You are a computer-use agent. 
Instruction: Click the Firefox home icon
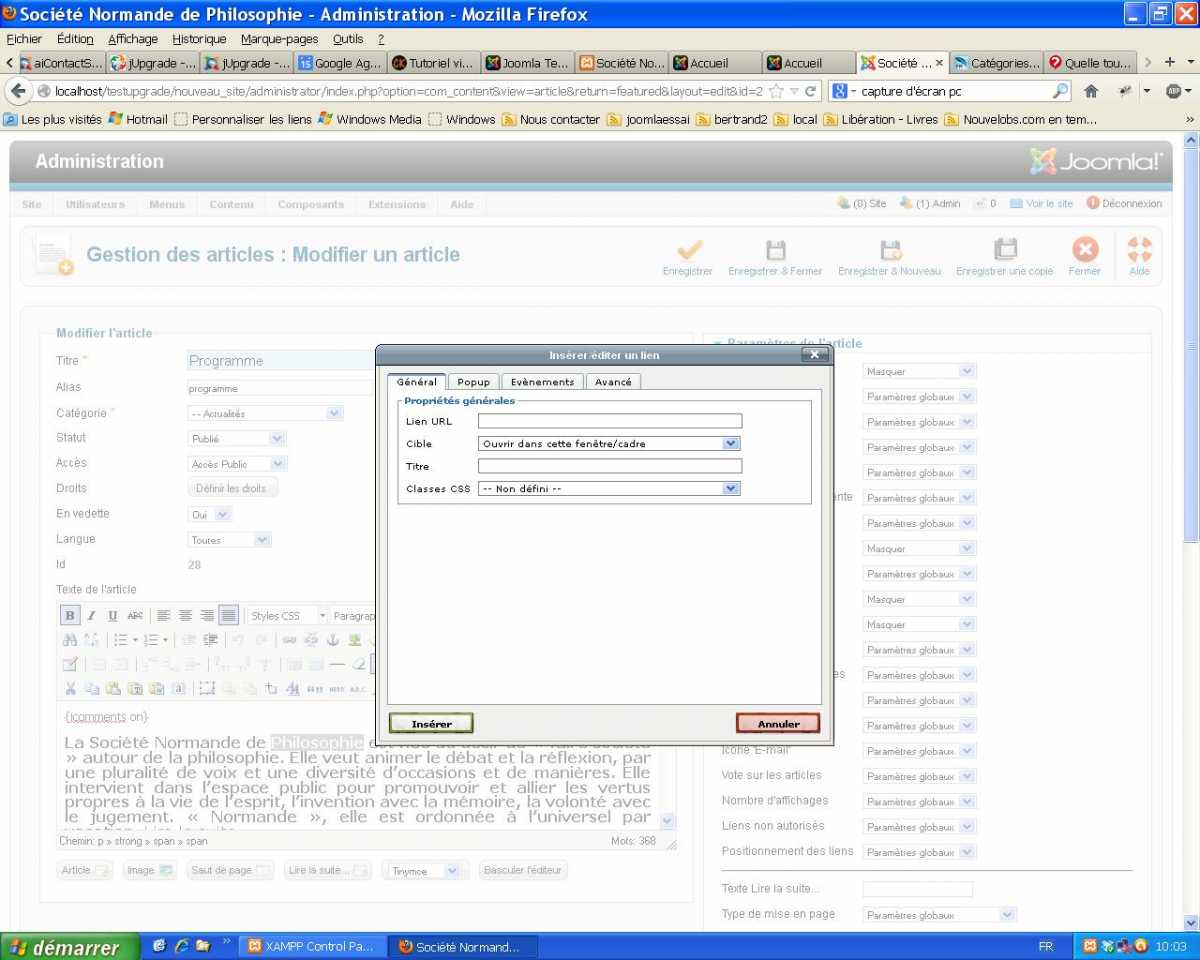(1091, 91)
